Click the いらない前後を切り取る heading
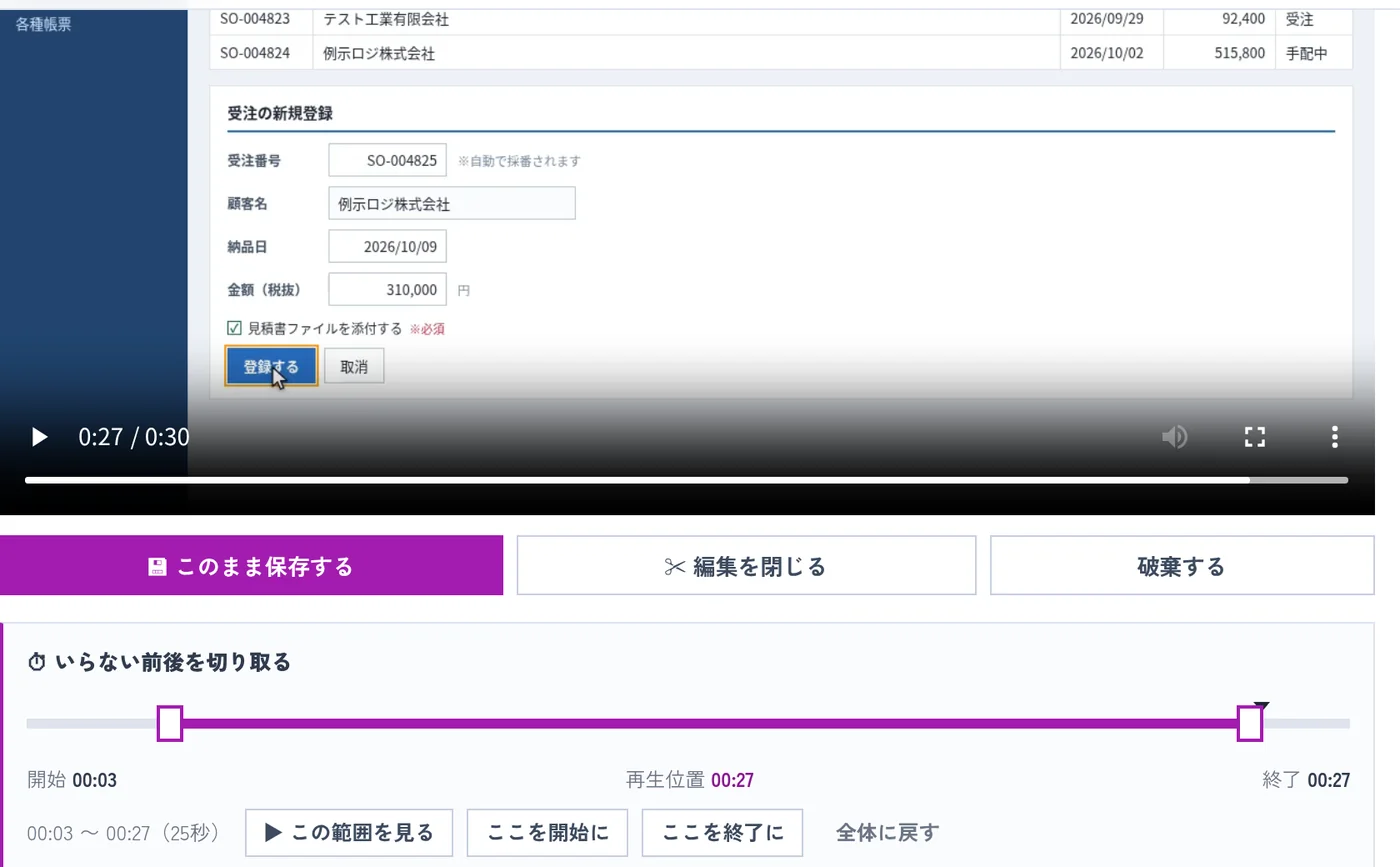Viewport: 1400px width, 867px height. click(159, 662)
